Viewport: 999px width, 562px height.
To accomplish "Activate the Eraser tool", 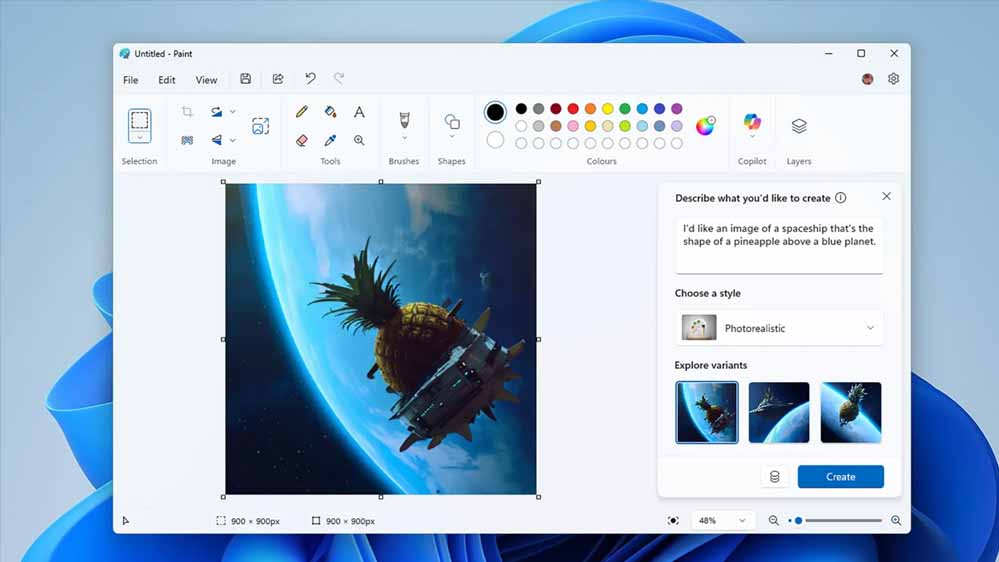I will (302, 141).
